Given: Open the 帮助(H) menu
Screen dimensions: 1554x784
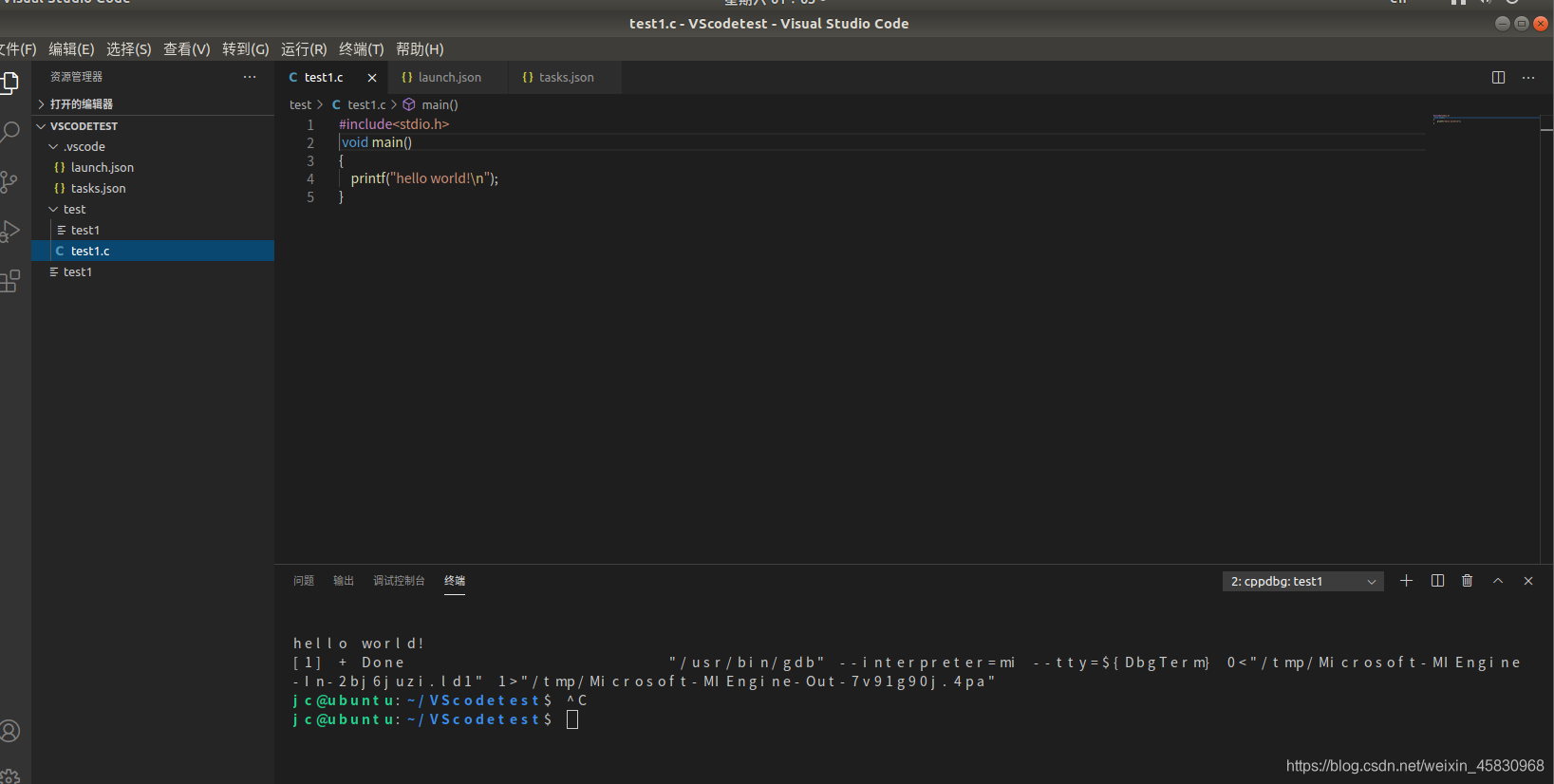Looking at the screenshot, I should [x=420, y=49].
